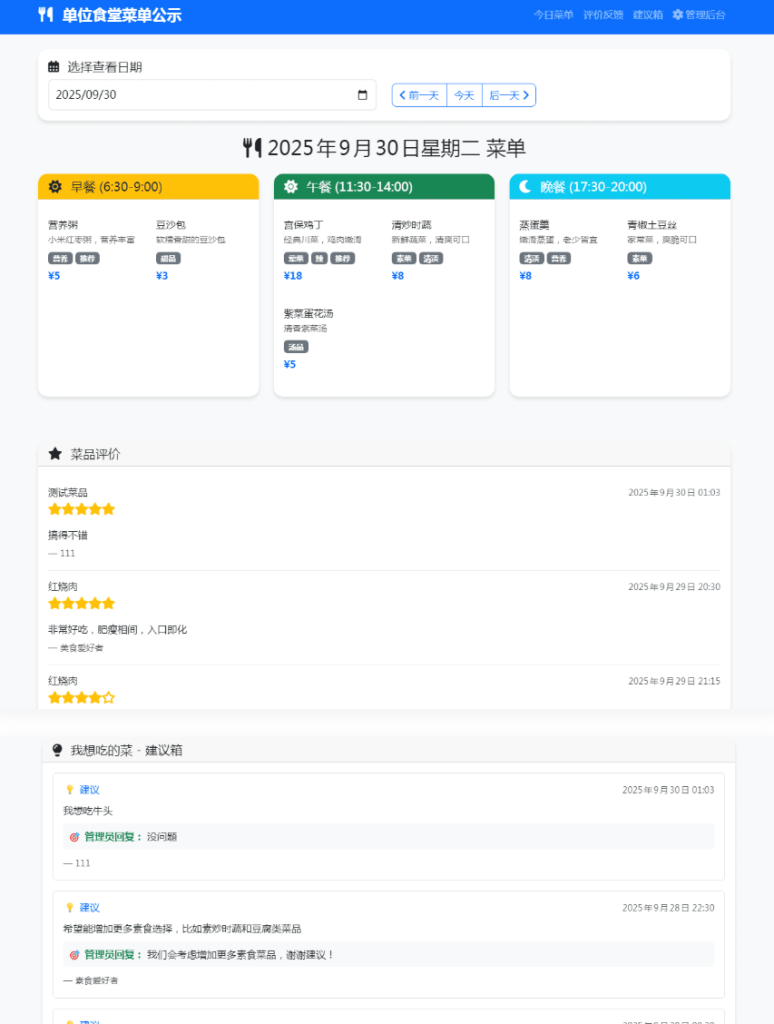Screen dimensions: 774x1024
Task: 点击"今天"按钮回到当天菜单
Action: coord(463,94)
